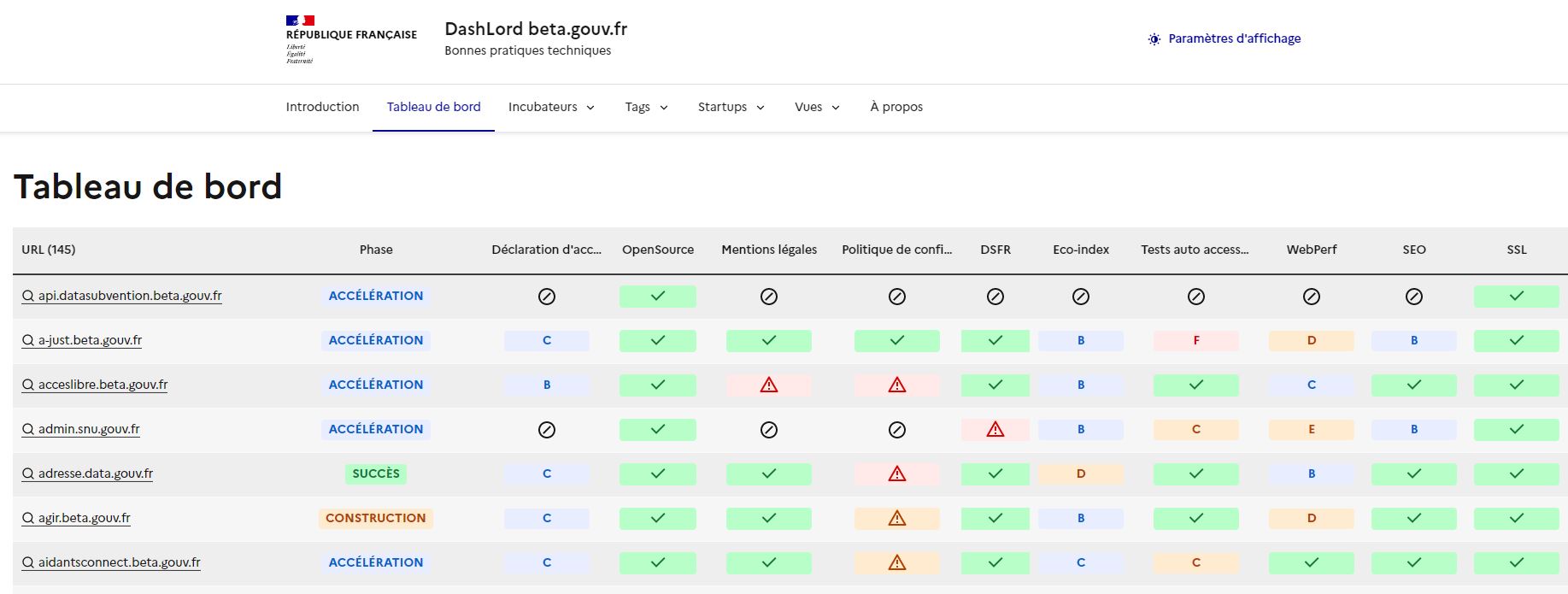
Task: Click the Eco-index C grade for aidantsconnect.beta.gouv.fr
Action: tap(1081, 563)
